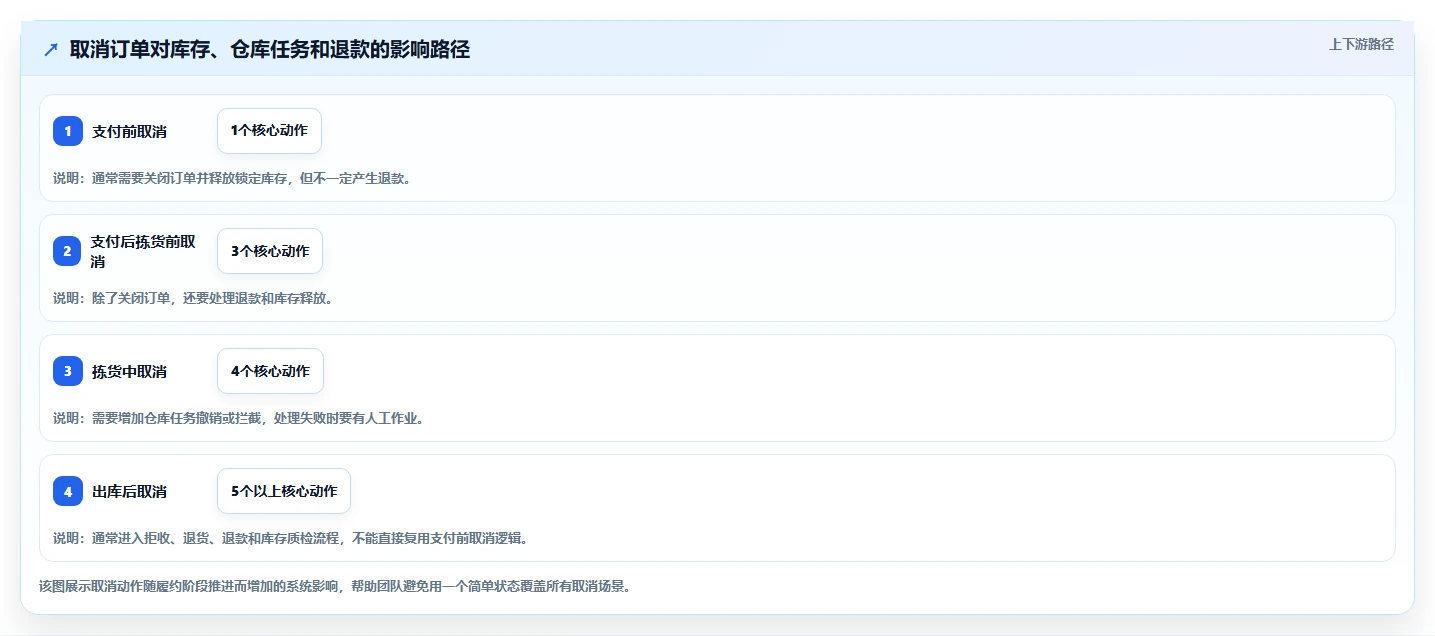Click the arrow icon beside the title
Viewport: 1435px width, 636px height.
click(x=51, y=49)
